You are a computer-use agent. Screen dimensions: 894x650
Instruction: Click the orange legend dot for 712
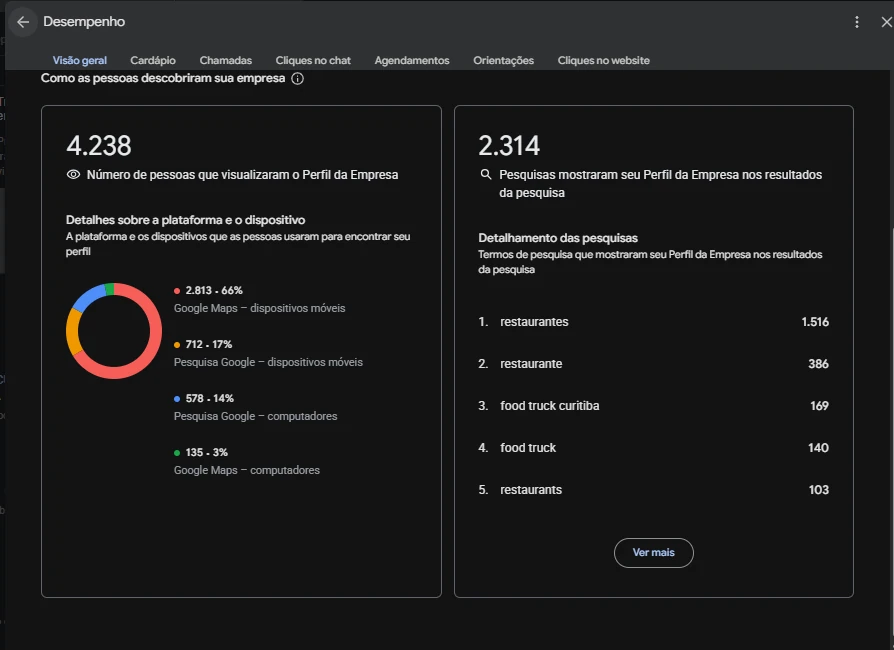[x=177, y=345]
